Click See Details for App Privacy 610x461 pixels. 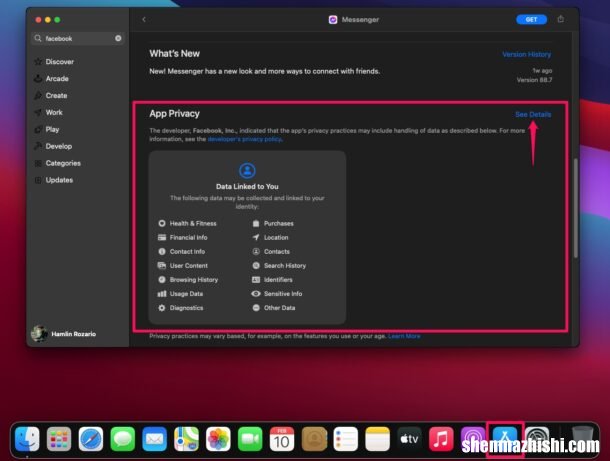point(533,114)
